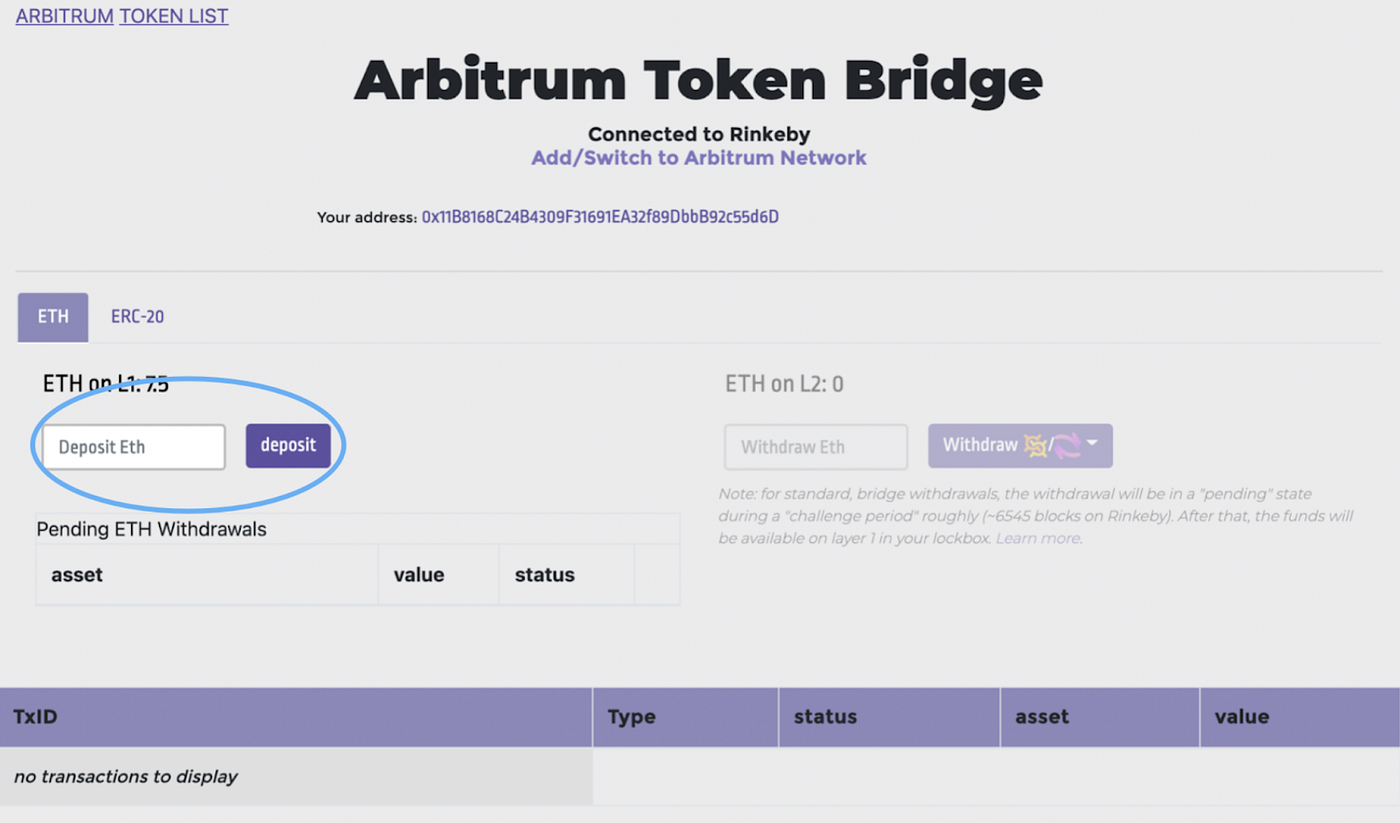The image size is (1400, 823).
Task: Select the ETH tab
Action: pyautogui.click(x=52, y=317)
